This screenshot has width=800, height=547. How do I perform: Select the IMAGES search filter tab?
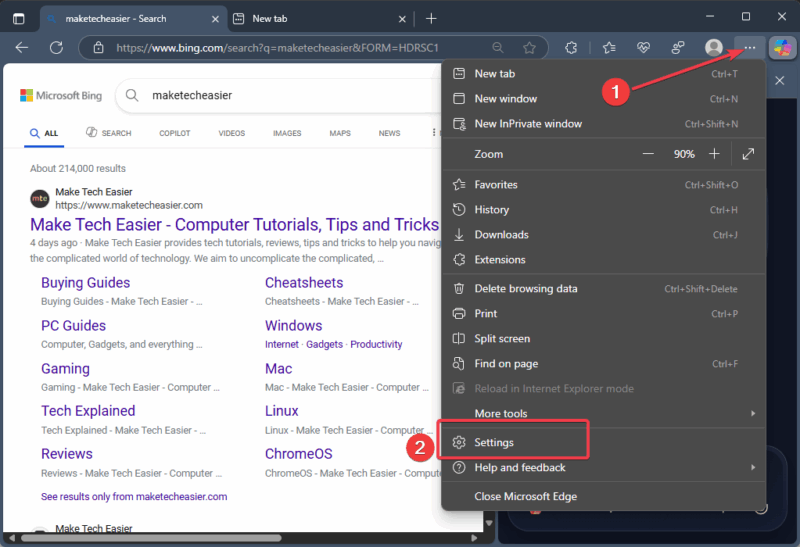tap(287, 133)
